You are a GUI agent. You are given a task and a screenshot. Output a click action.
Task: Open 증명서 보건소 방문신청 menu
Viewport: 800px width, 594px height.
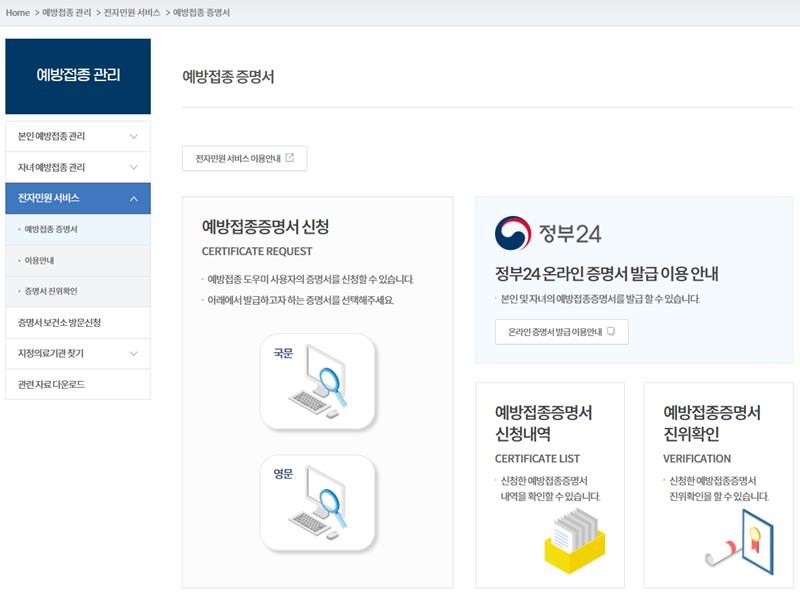tap(78, 323)
